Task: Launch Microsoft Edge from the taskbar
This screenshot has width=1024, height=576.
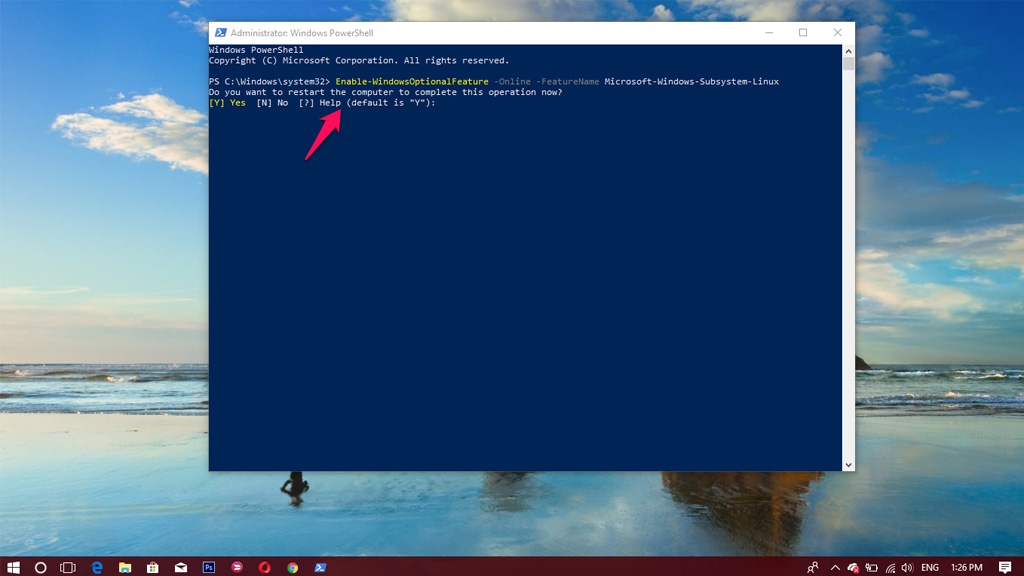Action: 97,567
